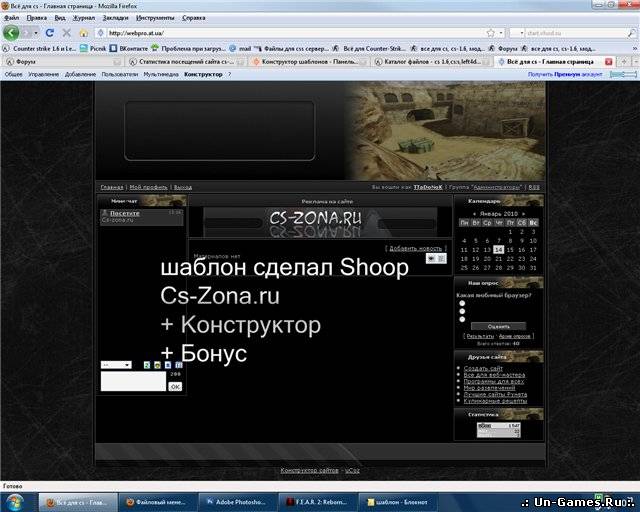Stop page loading with the X icon
The width and height of the screenshot is (640, 512).
tap(66, 32)
